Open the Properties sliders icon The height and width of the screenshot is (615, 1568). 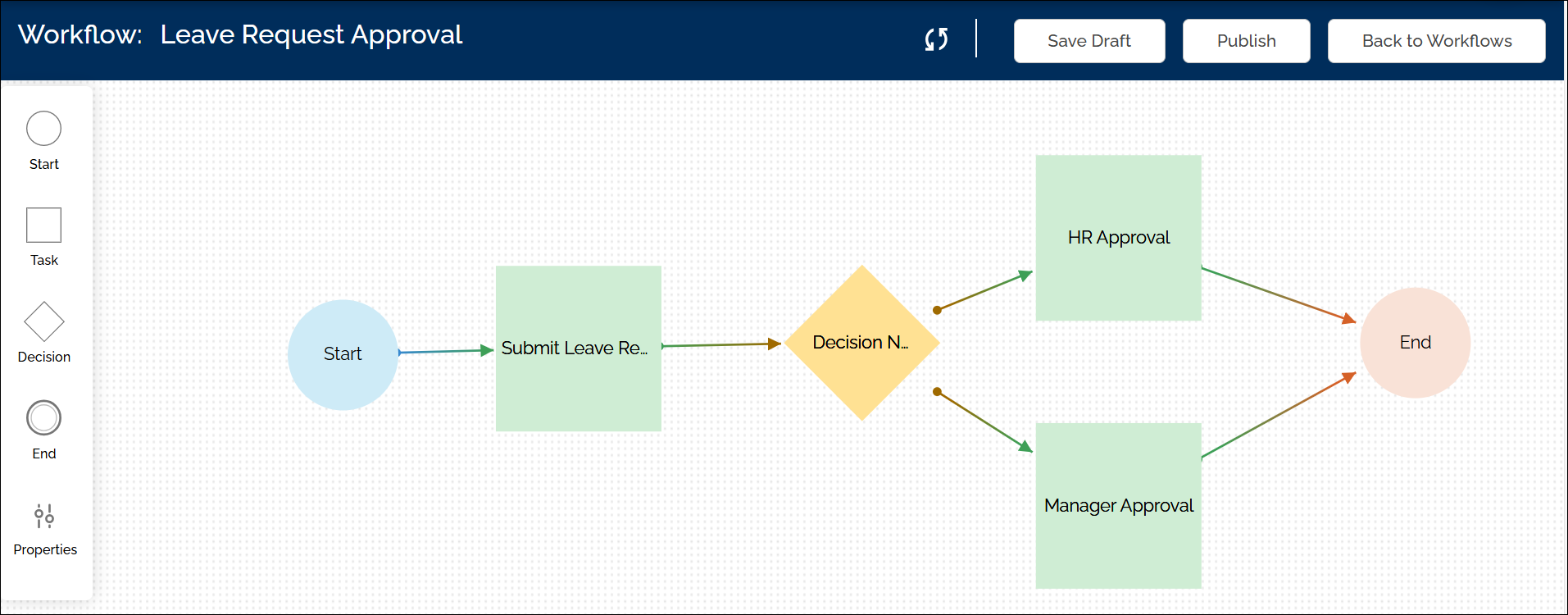[44, 516]
